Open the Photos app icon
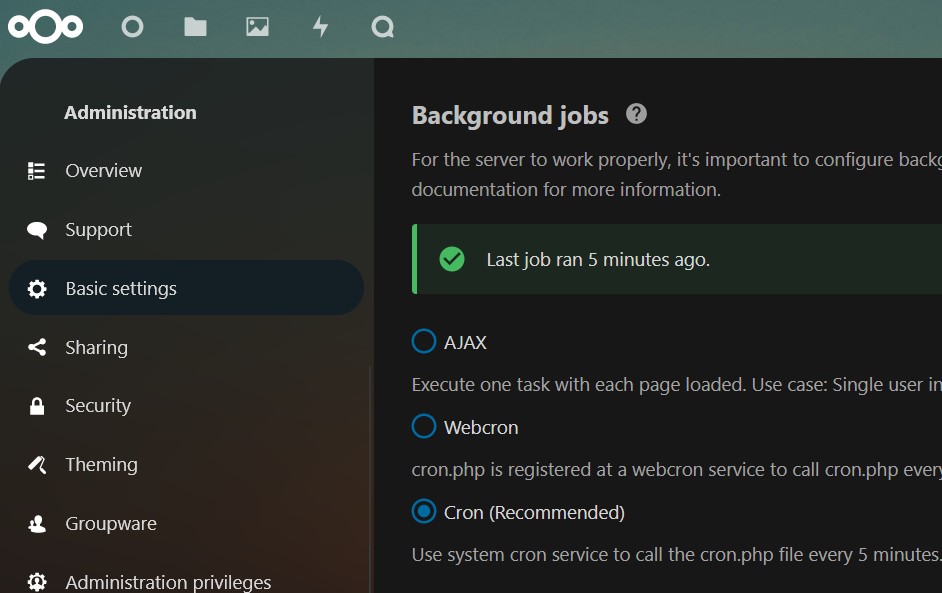 click(258, 27)
